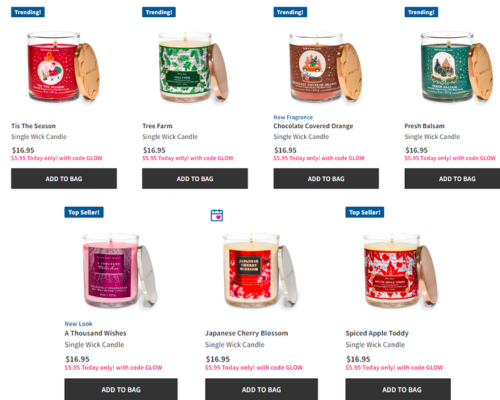View the Chocolate Covered Orange candle photo
500x400 pixels.
[325, 67]
